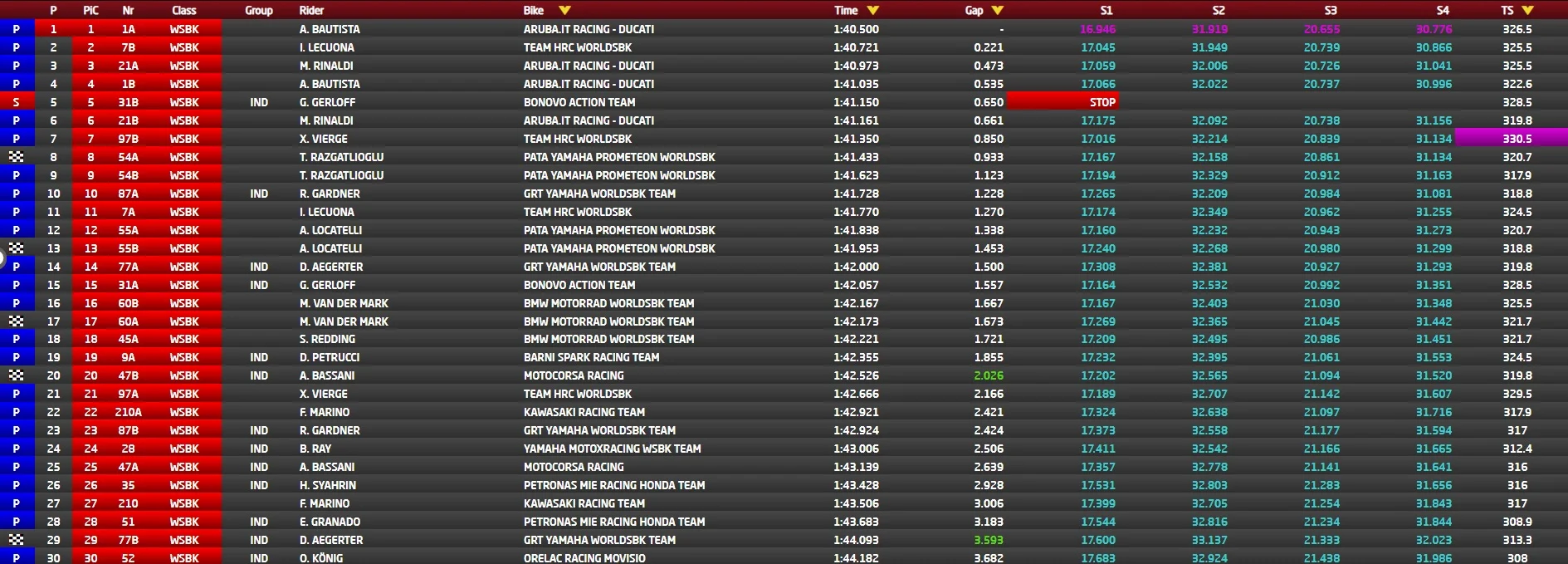Click the checkered flag icon for 47B Bassani
This screenshot has height=564, width=1568.
(16, 375)
